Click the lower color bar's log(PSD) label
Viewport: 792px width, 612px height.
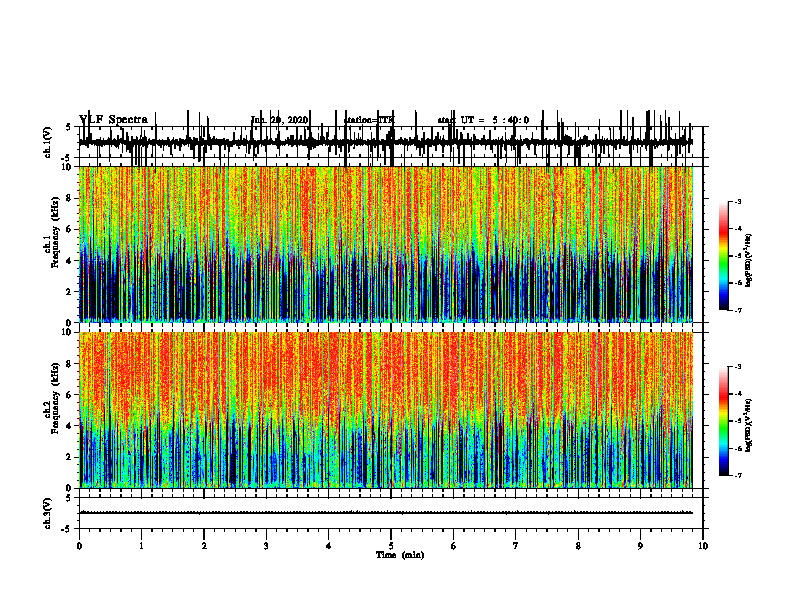[749, 425]
